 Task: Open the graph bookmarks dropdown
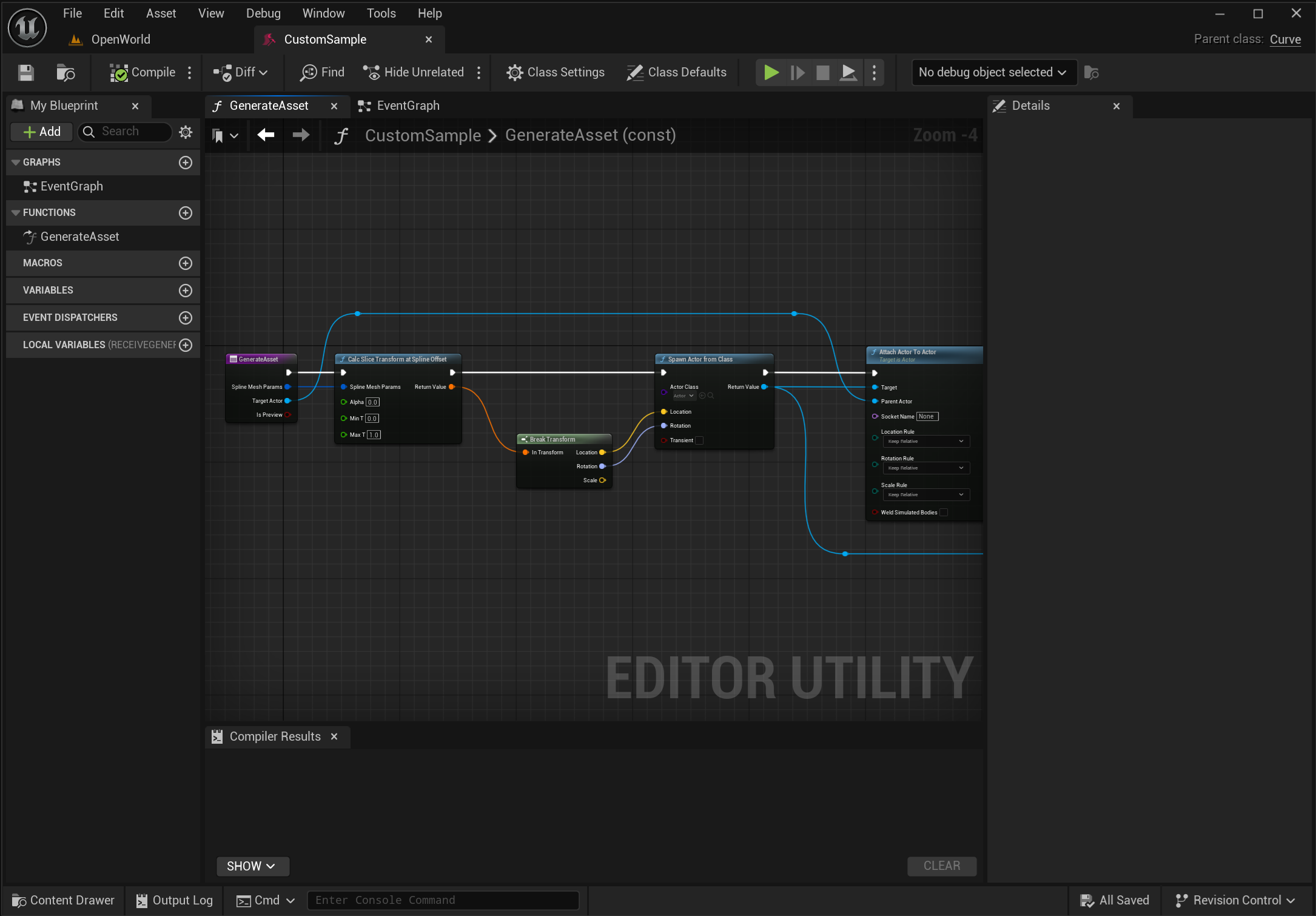pos(224,136)
